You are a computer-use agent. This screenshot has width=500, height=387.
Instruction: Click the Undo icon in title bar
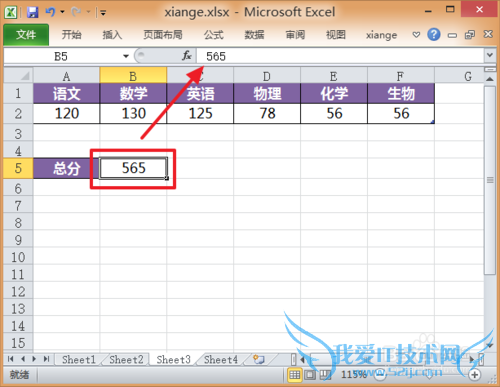pyautogui.click(x=50, y=12)
